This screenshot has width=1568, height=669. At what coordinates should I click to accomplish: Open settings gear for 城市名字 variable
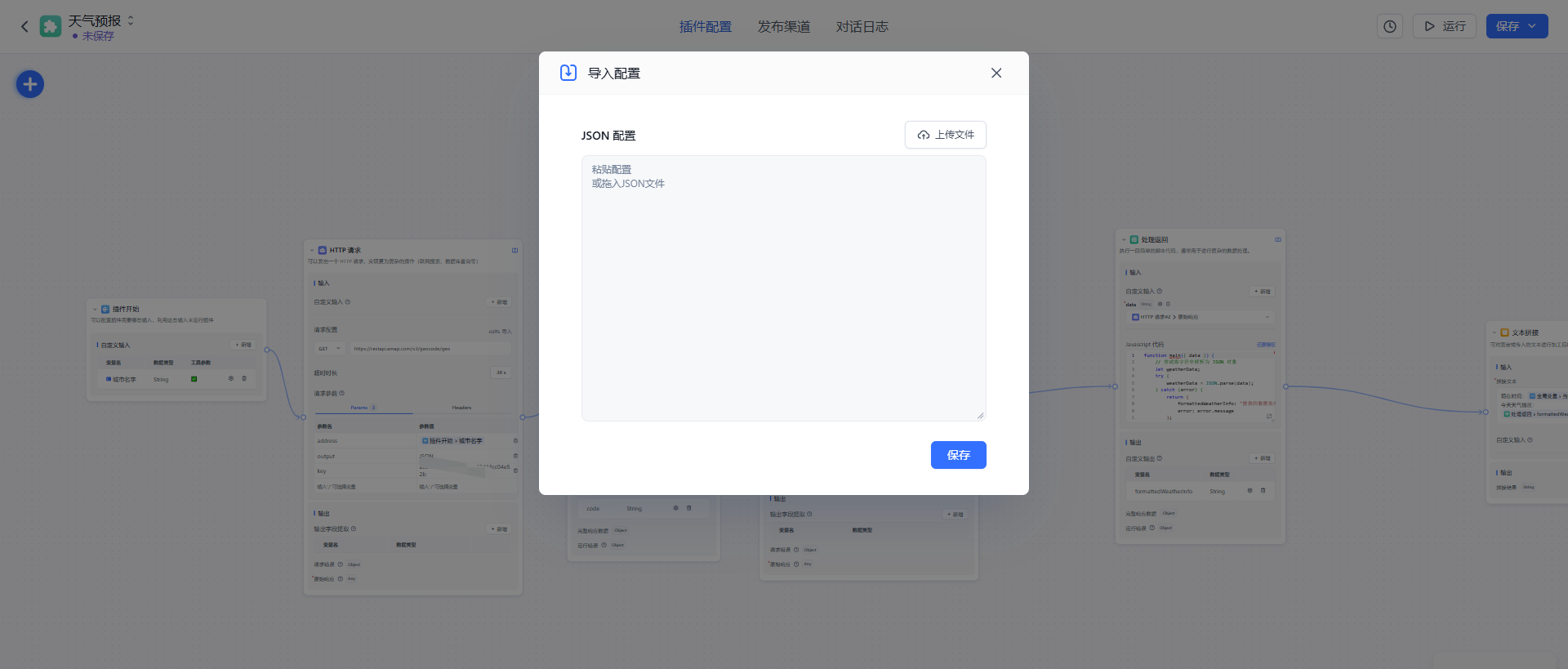click(x=231, y=379)
